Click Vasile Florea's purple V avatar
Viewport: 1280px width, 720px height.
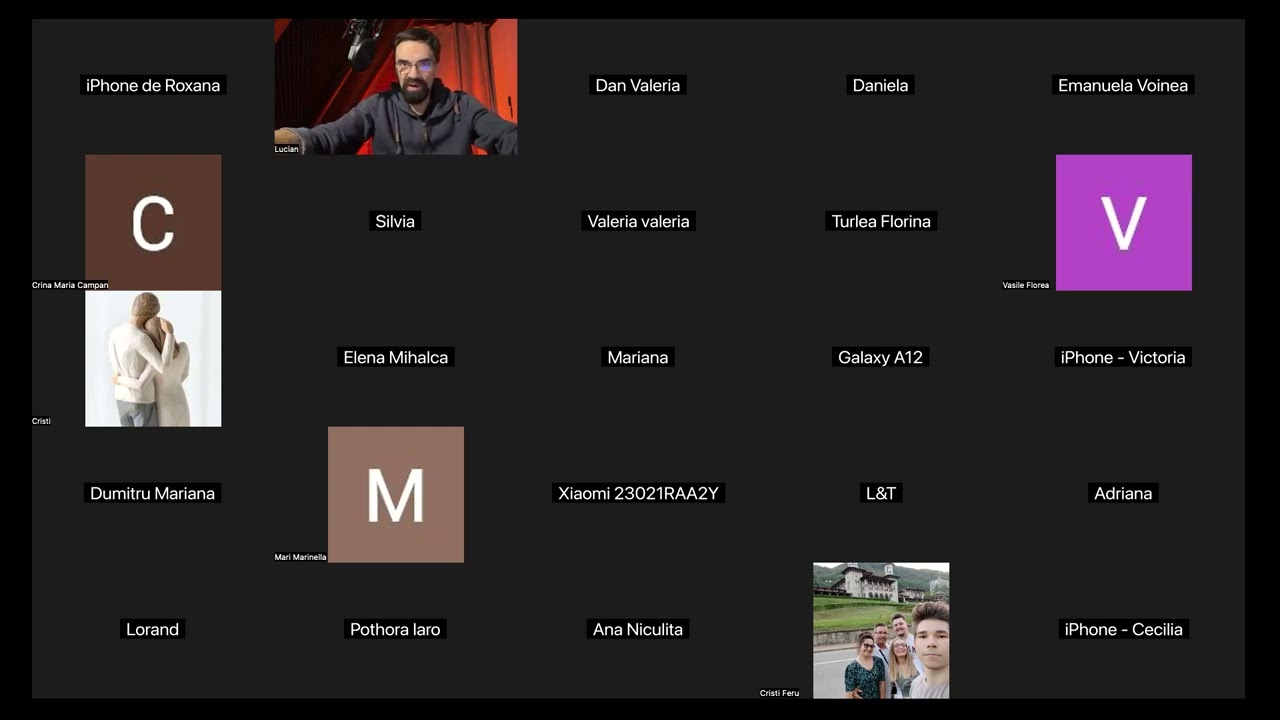(1124, 222)
